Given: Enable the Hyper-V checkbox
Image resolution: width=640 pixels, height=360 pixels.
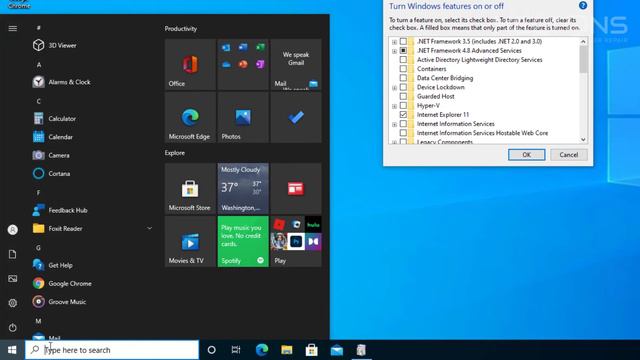Looking at the screenshot, I should 403,105.
